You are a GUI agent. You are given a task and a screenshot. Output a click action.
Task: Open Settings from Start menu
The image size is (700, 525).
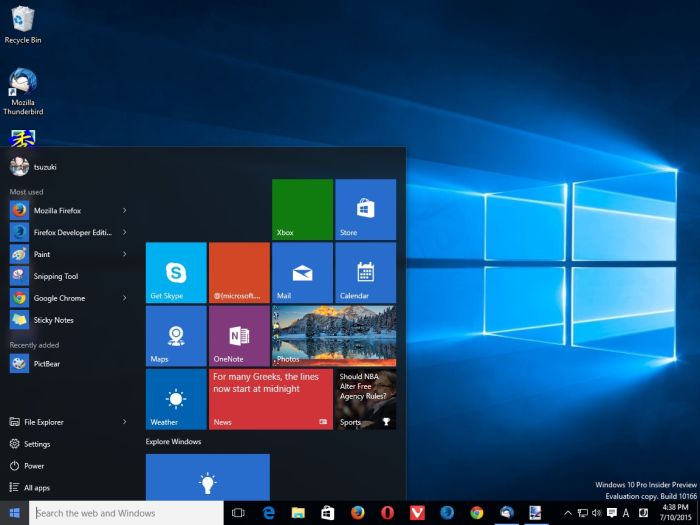(37, 444)
